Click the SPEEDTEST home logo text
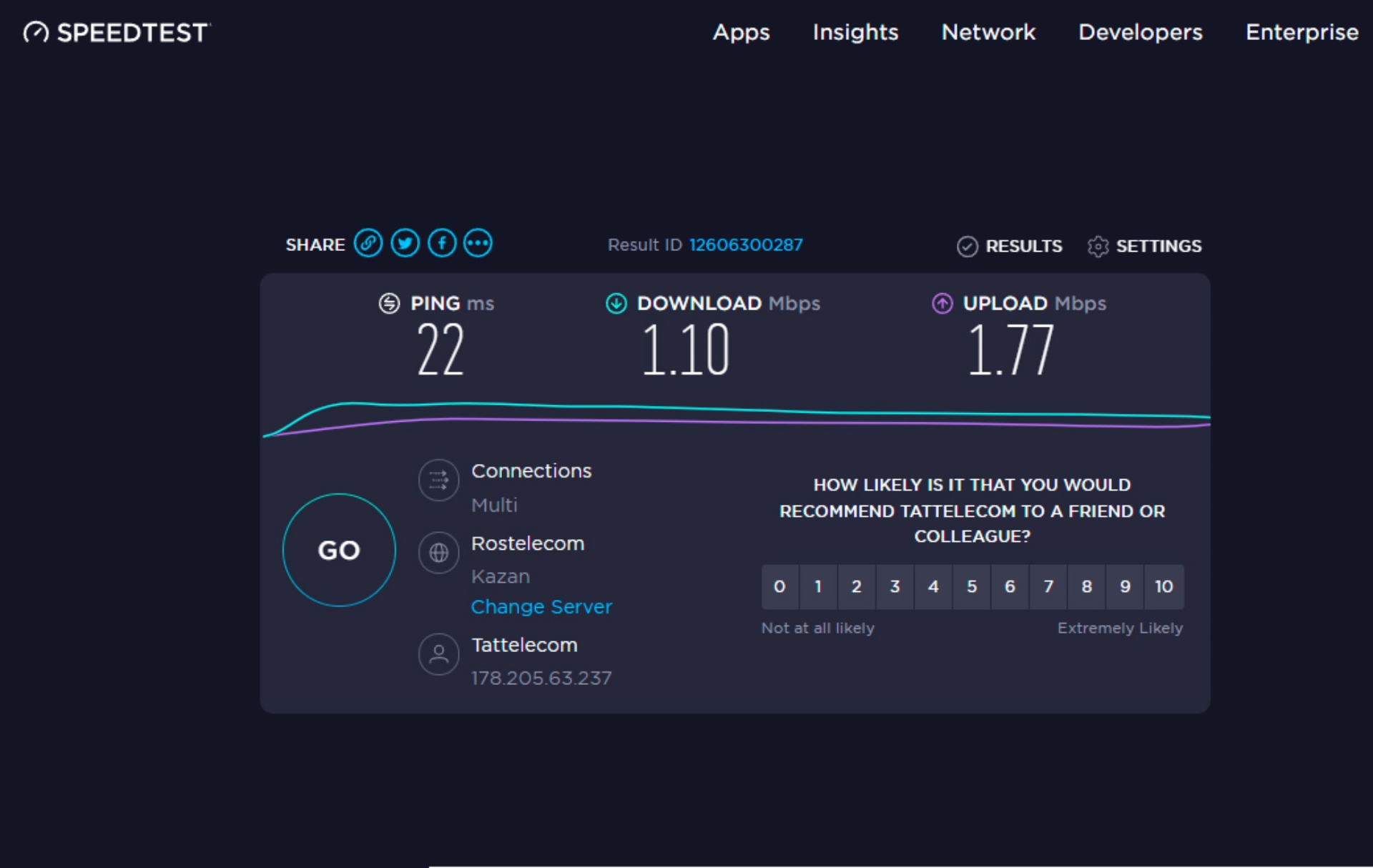Viewport: 1373px width, 868px height. point(133,33)
